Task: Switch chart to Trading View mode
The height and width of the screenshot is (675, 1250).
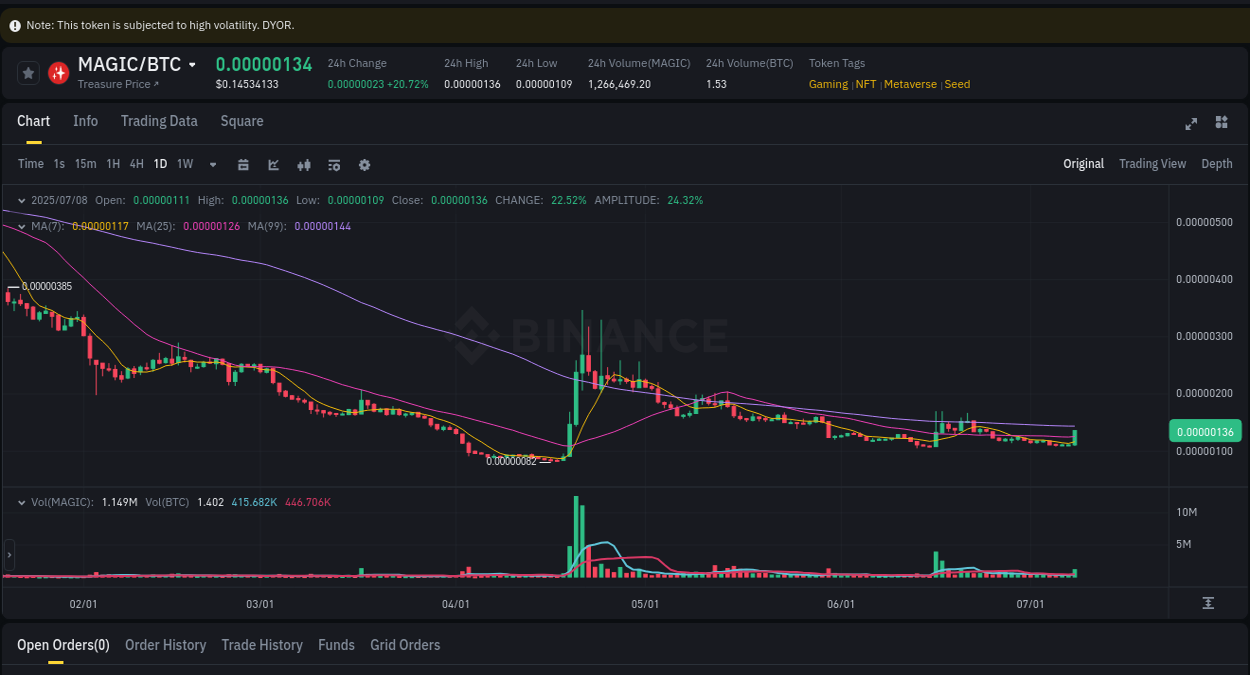Action: [x=1152, y=163]
